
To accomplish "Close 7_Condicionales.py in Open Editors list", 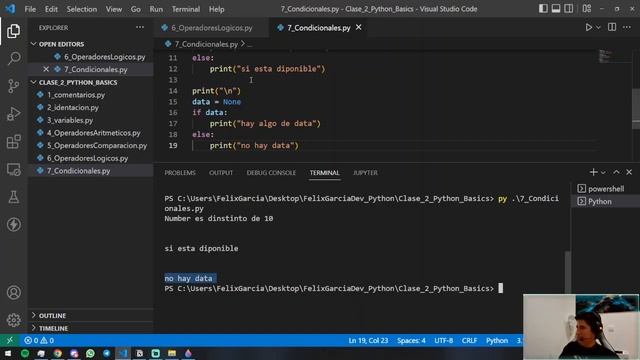I will (x=46, y=69).
